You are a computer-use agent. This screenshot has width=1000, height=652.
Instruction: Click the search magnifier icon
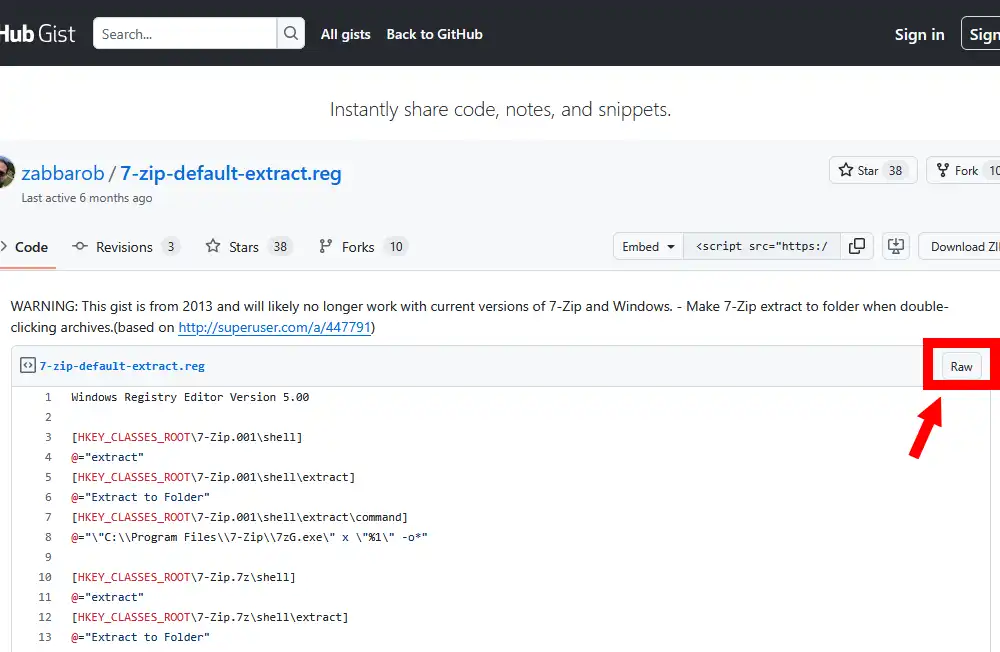291,33
